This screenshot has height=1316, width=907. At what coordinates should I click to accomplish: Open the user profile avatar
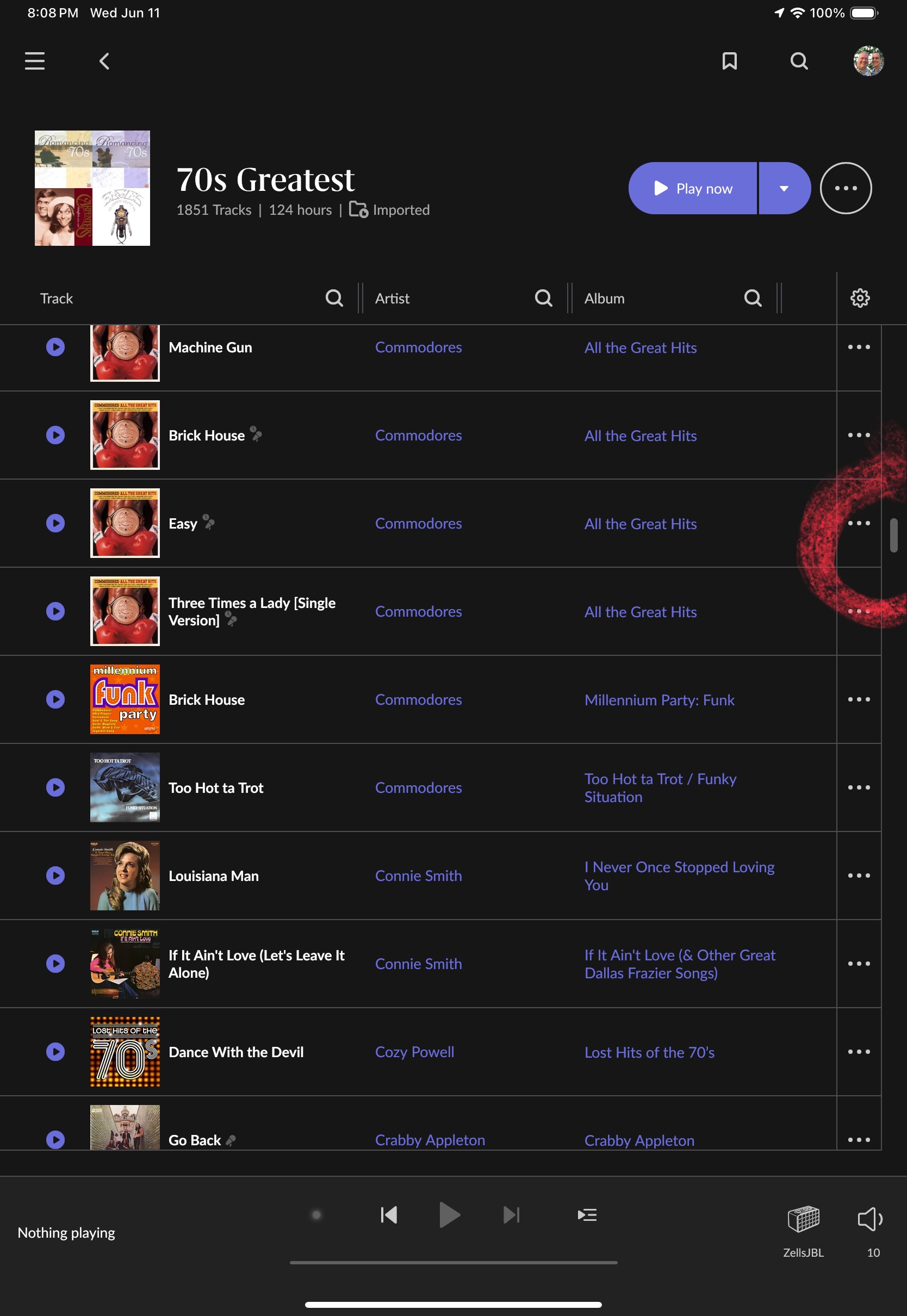[868, 61]
